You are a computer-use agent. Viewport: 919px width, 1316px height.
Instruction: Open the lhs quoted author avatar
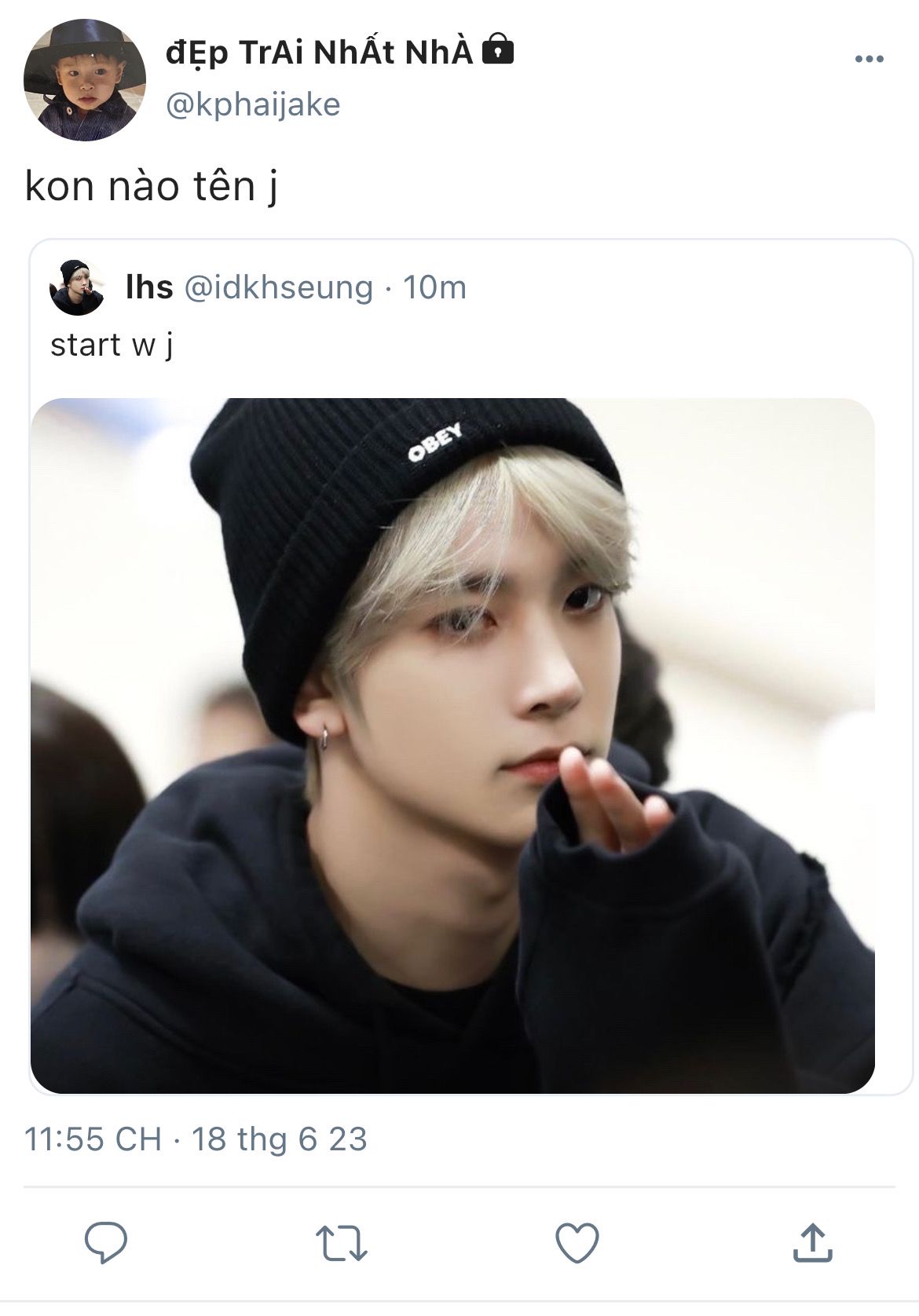77,287
